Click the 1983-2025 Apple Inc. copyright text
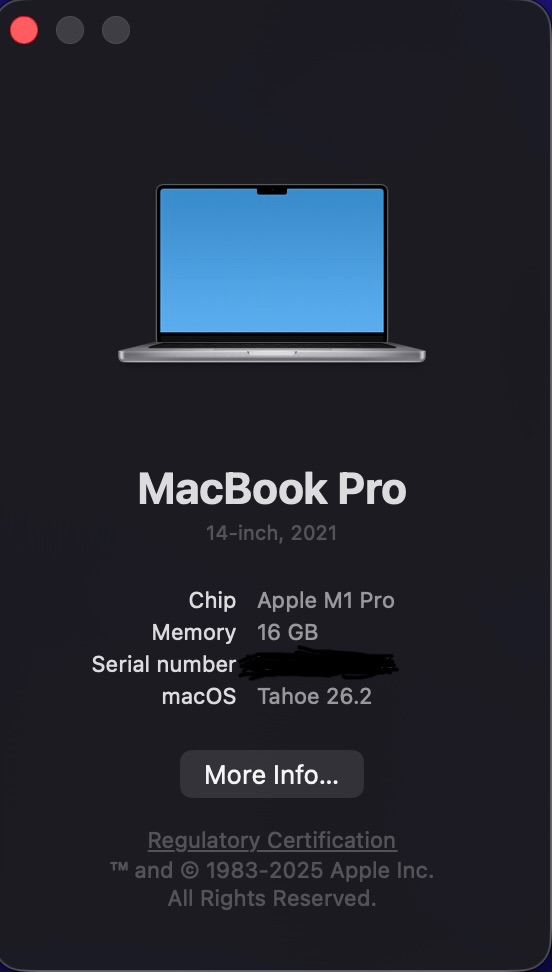 320,870
